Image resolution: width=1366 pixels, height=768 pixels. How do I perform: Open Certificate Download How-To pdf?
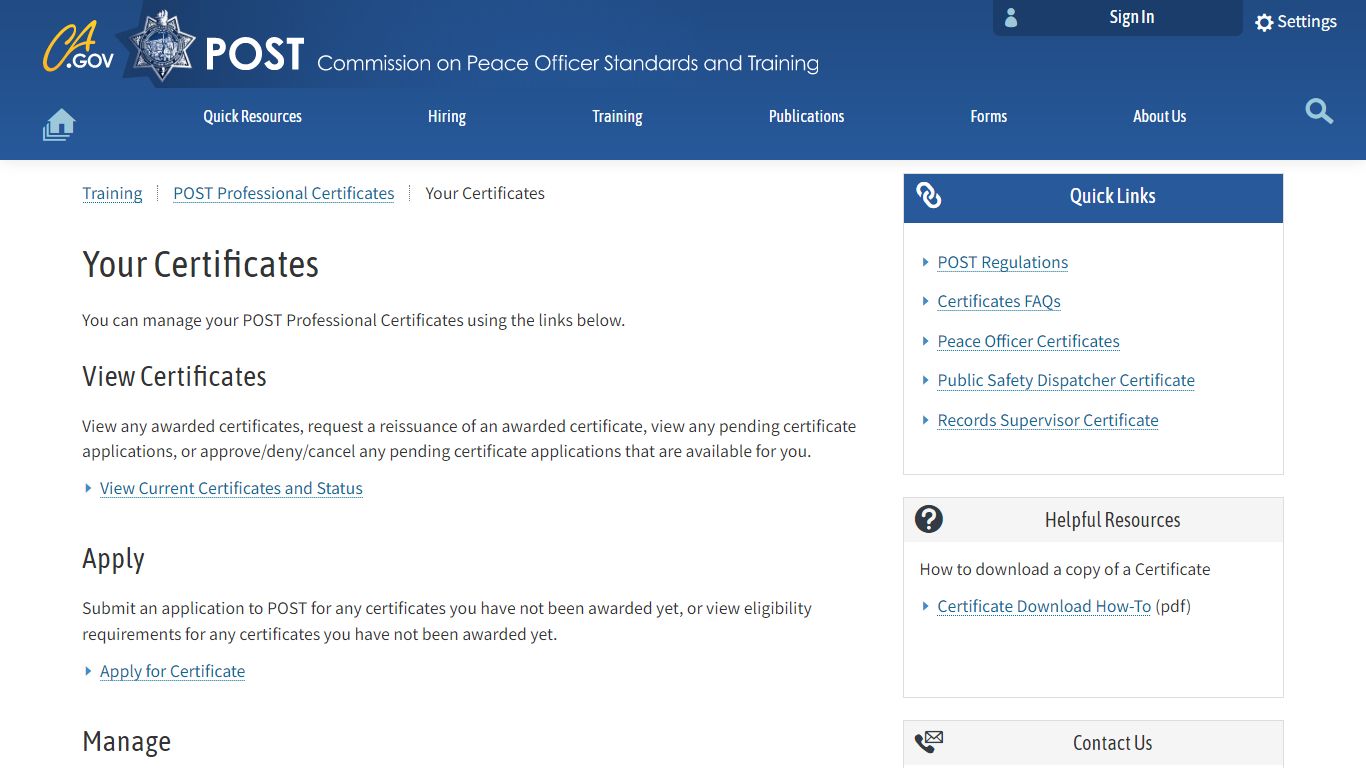tap(1044, 606)
